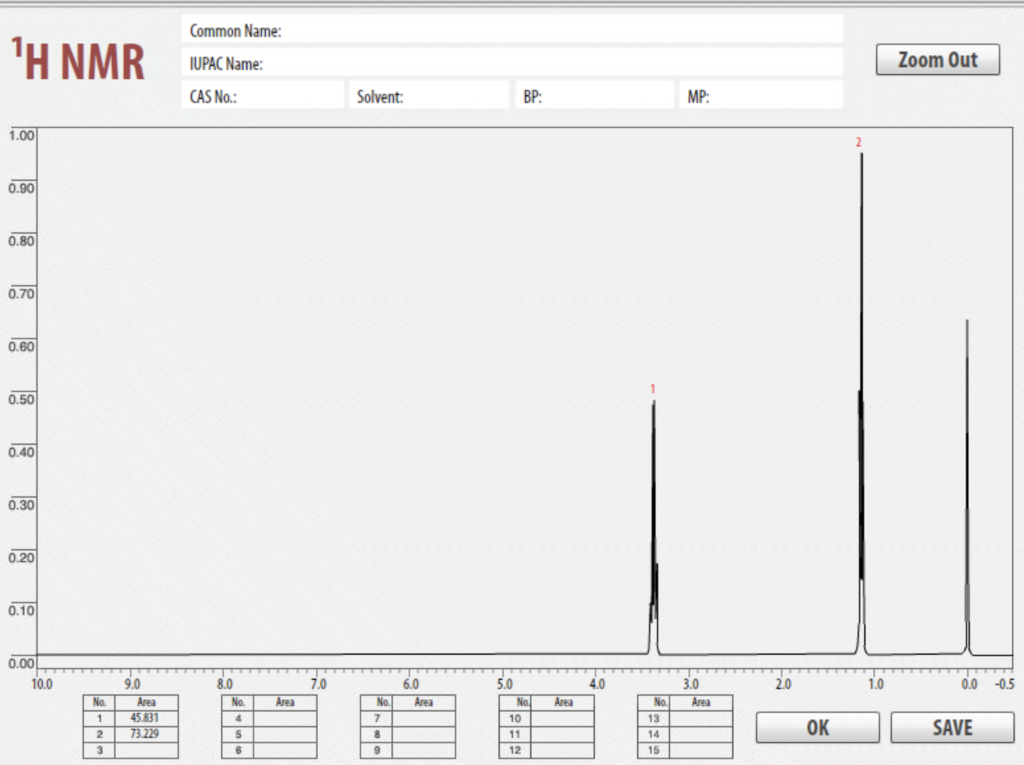
Task: Click the x-axis label 5.0
Action: point(504,684)
